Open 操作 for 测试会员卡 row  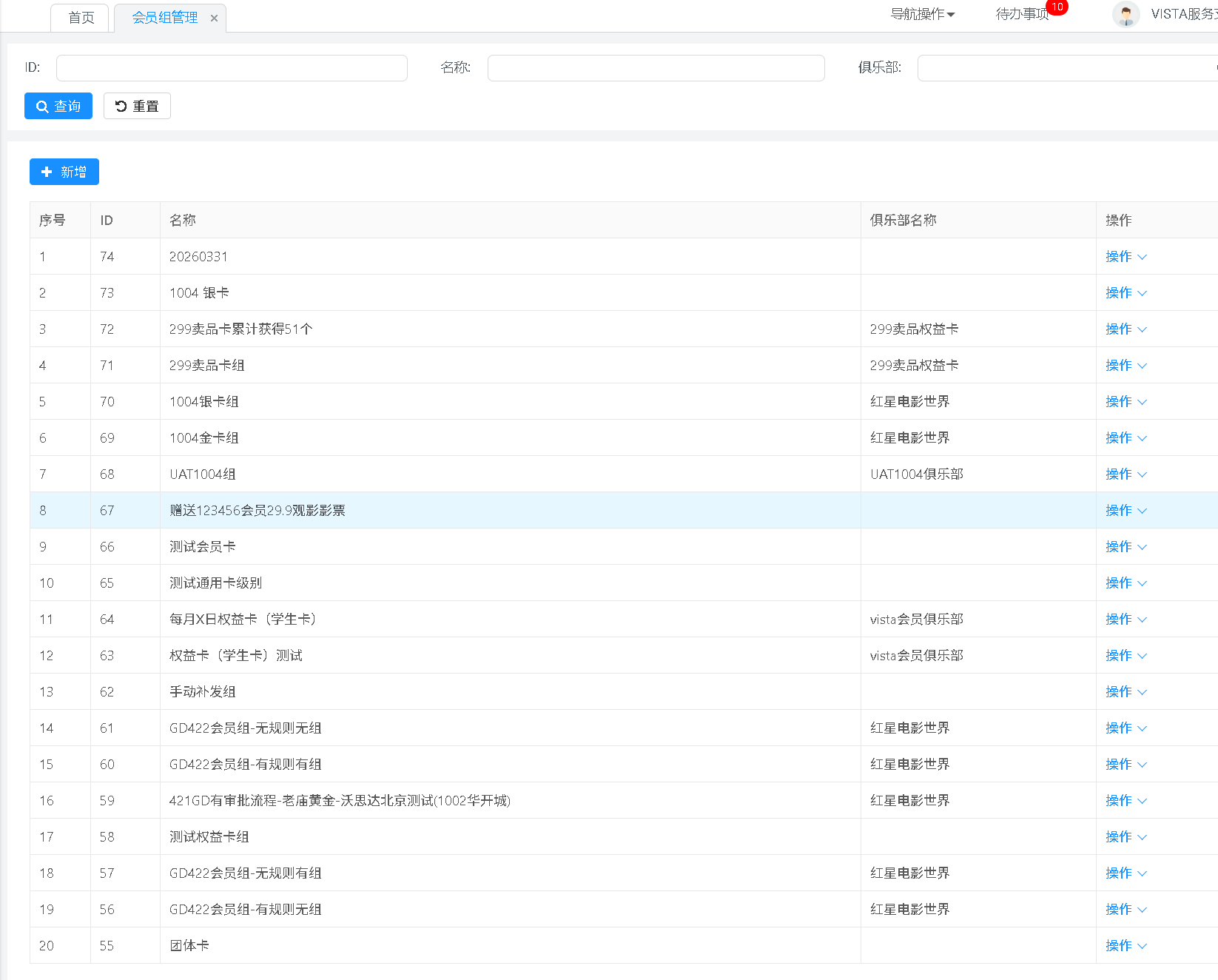[x=1126, y=547]
